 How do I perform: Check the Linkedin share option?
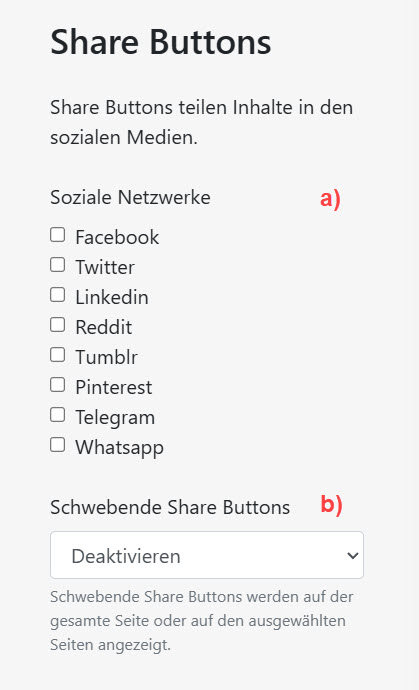coord(58,295)
